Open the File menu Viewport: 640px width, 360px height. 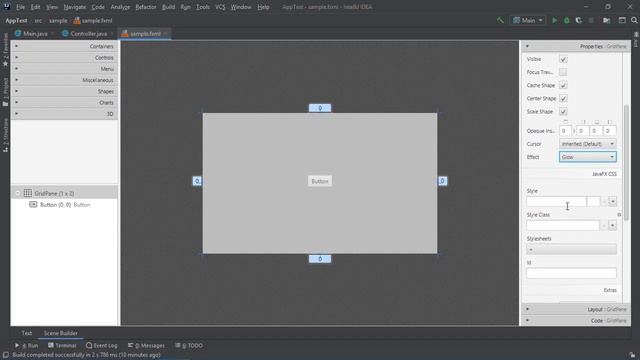[x=20, y=7]
